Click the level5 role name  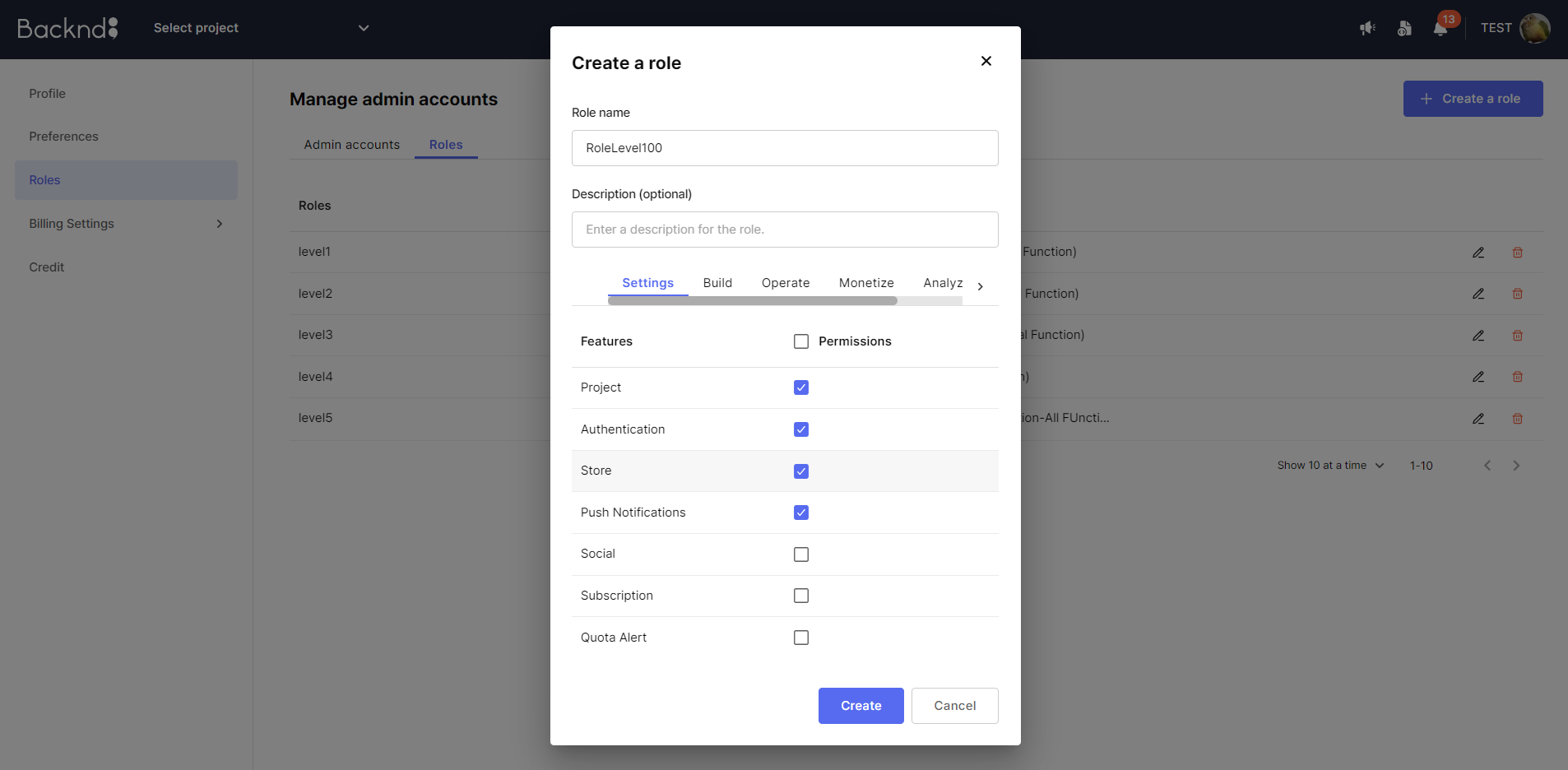315,418
